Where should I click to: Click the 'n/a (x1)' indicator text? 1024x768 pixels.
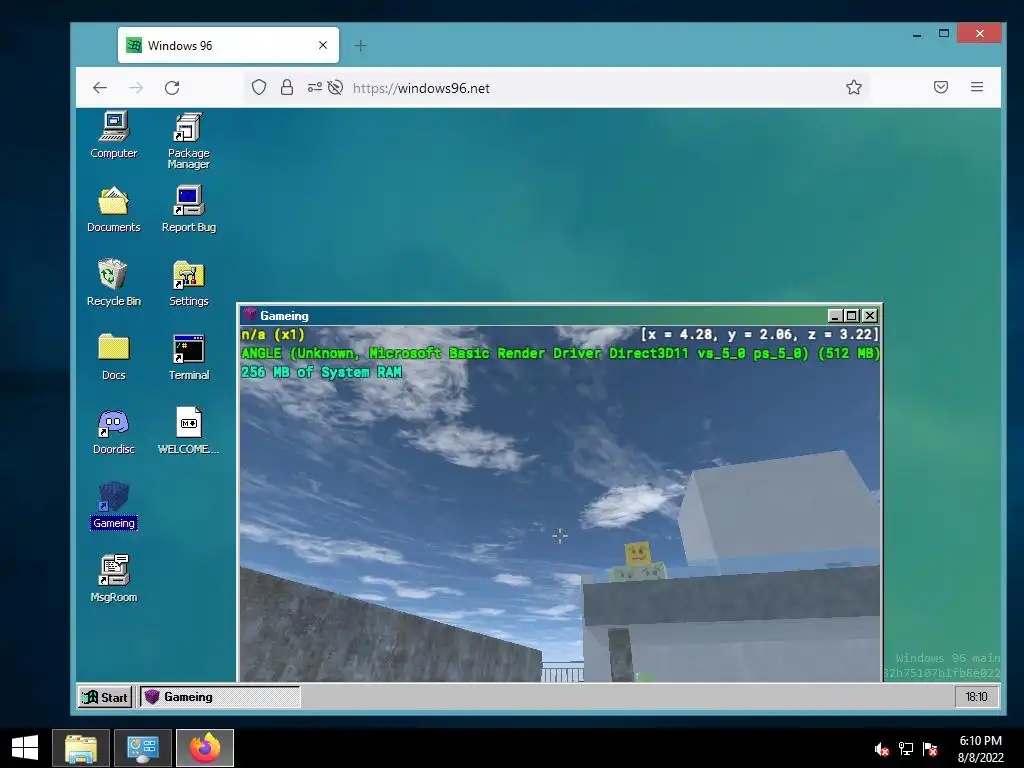273,335
